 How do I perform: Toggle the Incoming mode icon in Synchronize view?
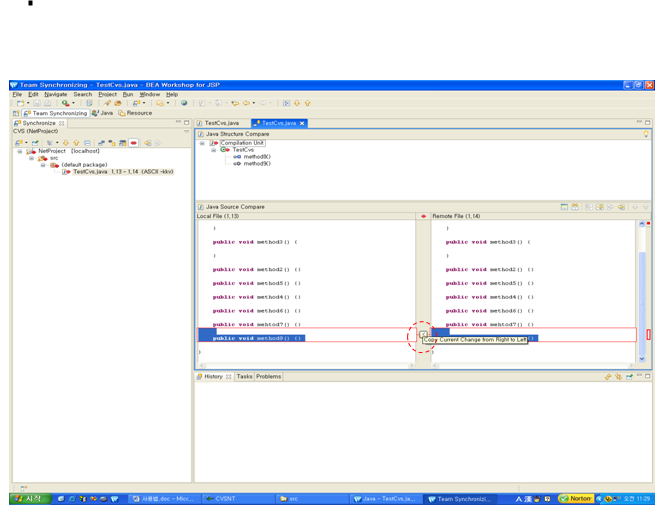tap(101, 143)
